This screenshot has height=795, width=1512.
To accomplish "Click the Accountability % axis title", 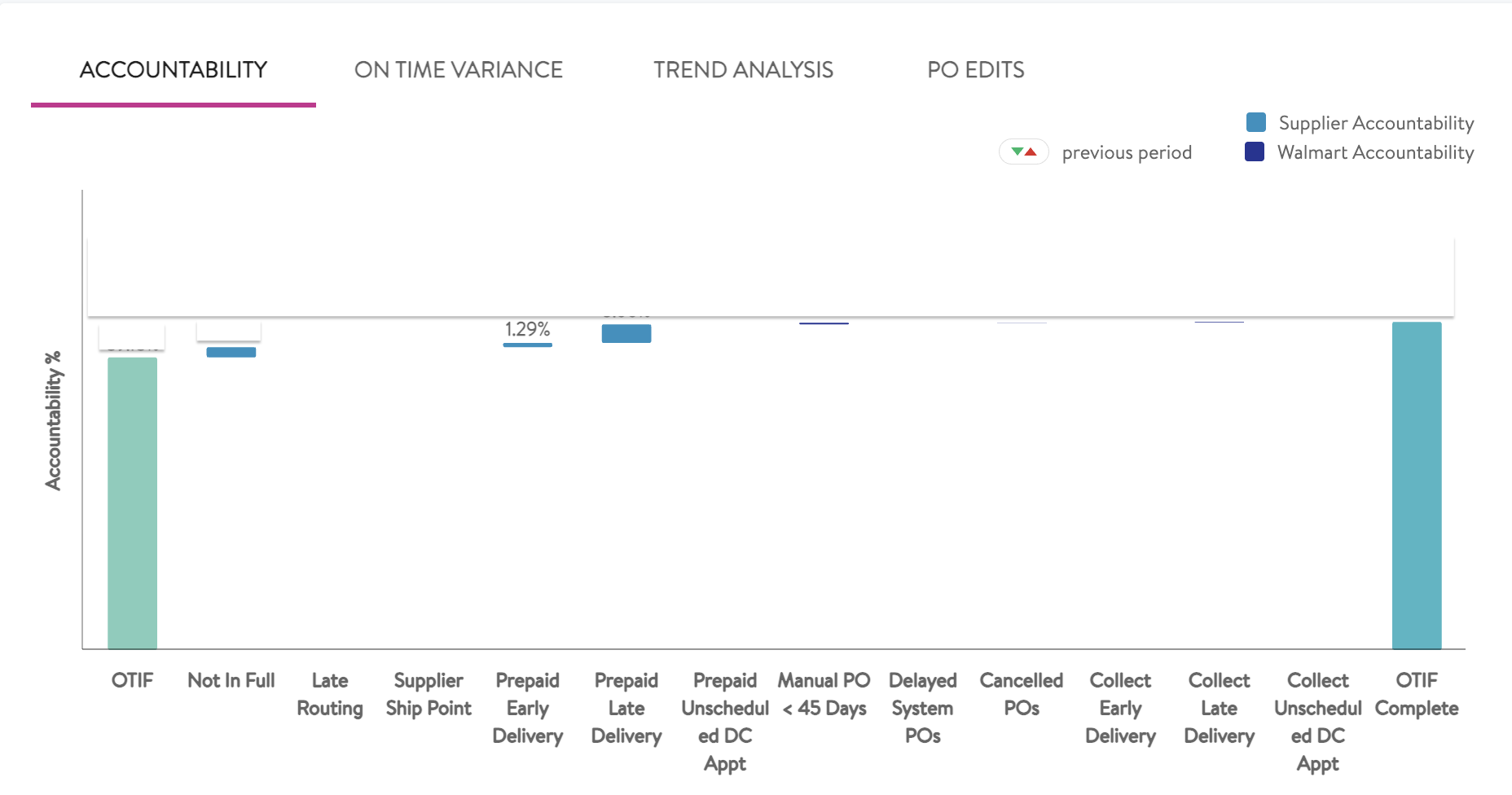I will pyautogui.click(x=54, y=420).
